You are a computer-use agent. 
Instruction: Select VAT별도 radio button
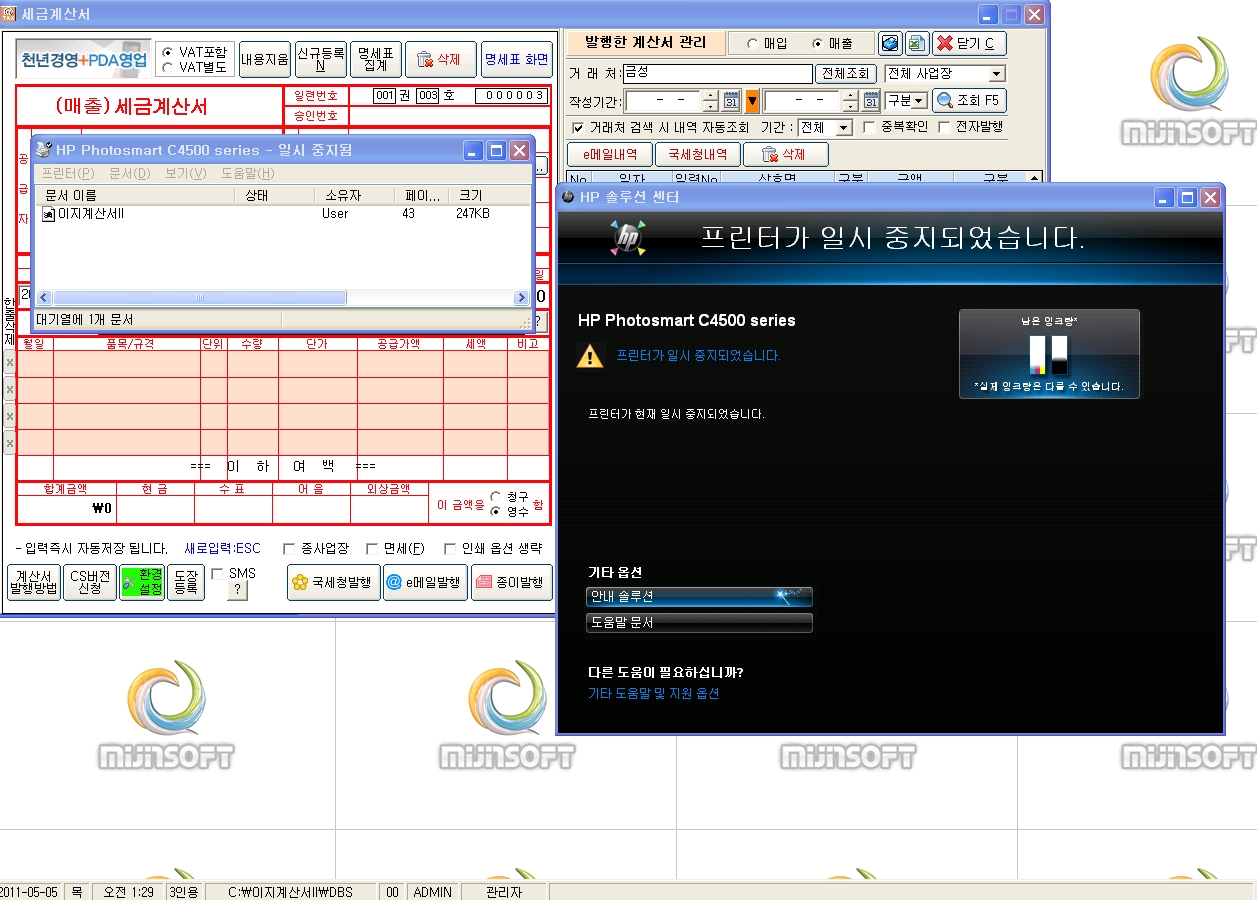[x=168, y=67]
